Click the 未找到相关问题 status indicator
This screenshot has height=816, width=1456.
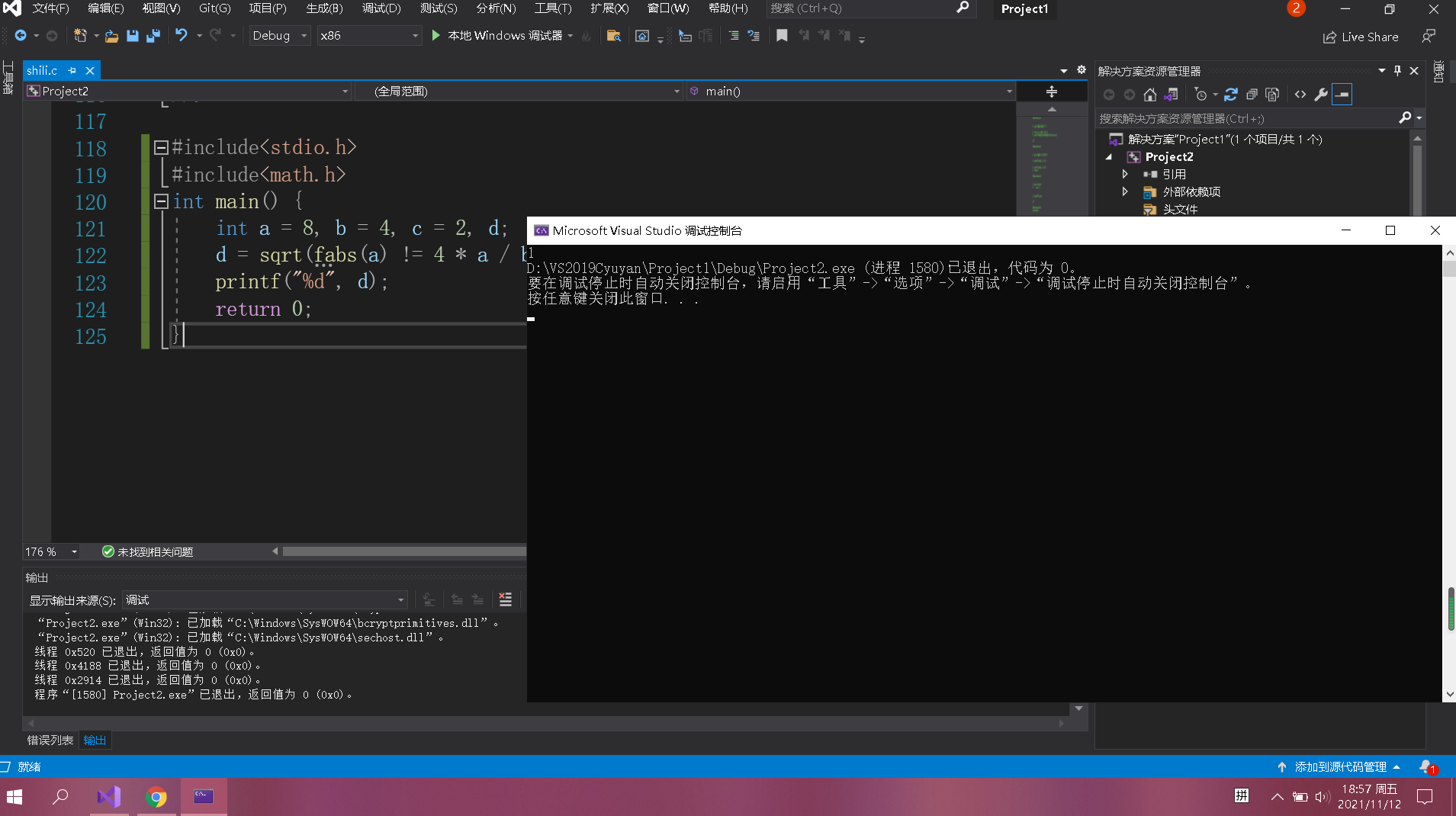pyautogui.click(x=148, y=551)
